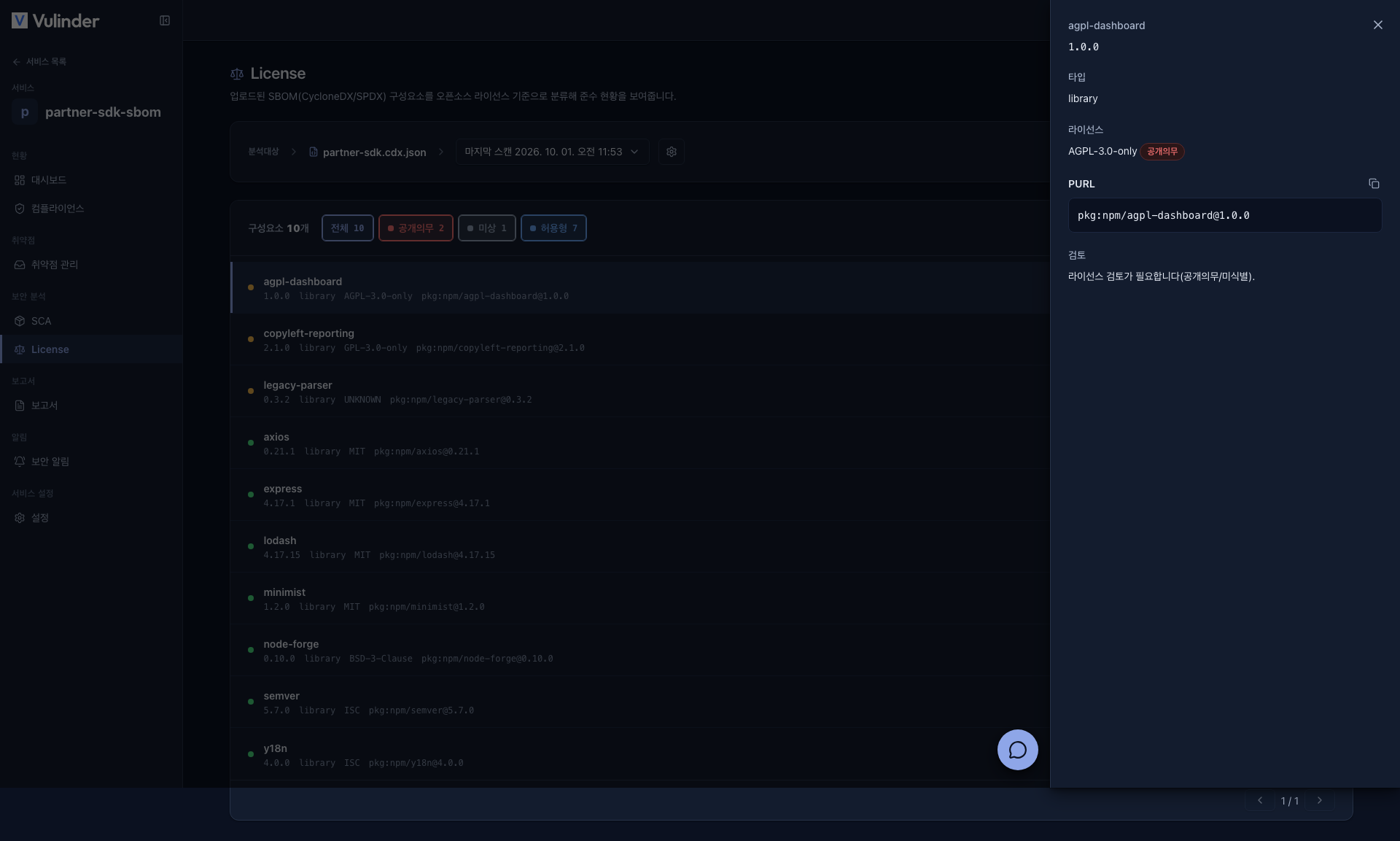Select License in the sidebar
This screenshot has height=841, width=1400.
coord(91,349)
